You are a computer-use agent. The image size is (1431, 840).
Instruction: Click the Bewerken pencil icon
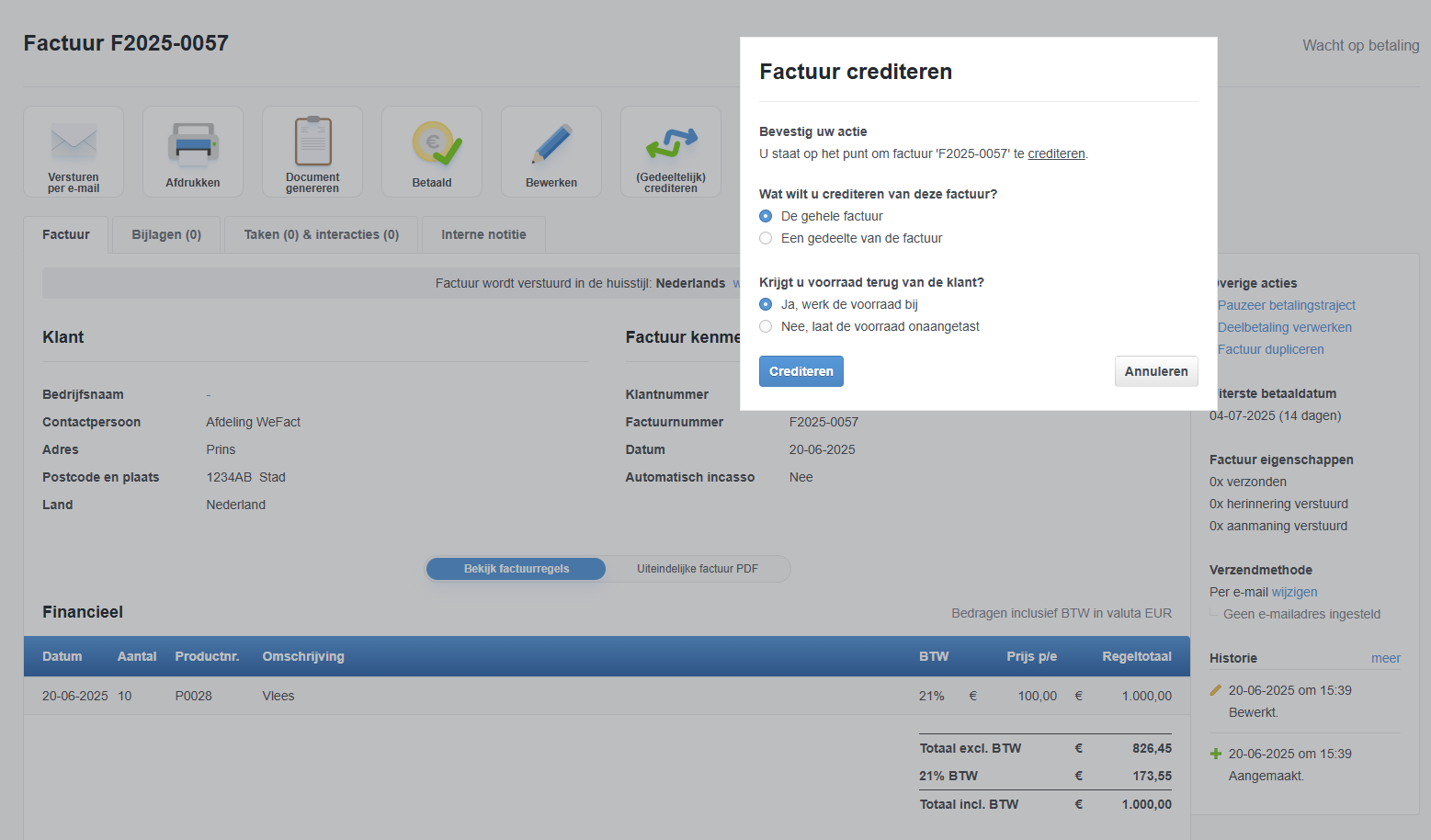[551, 144]
